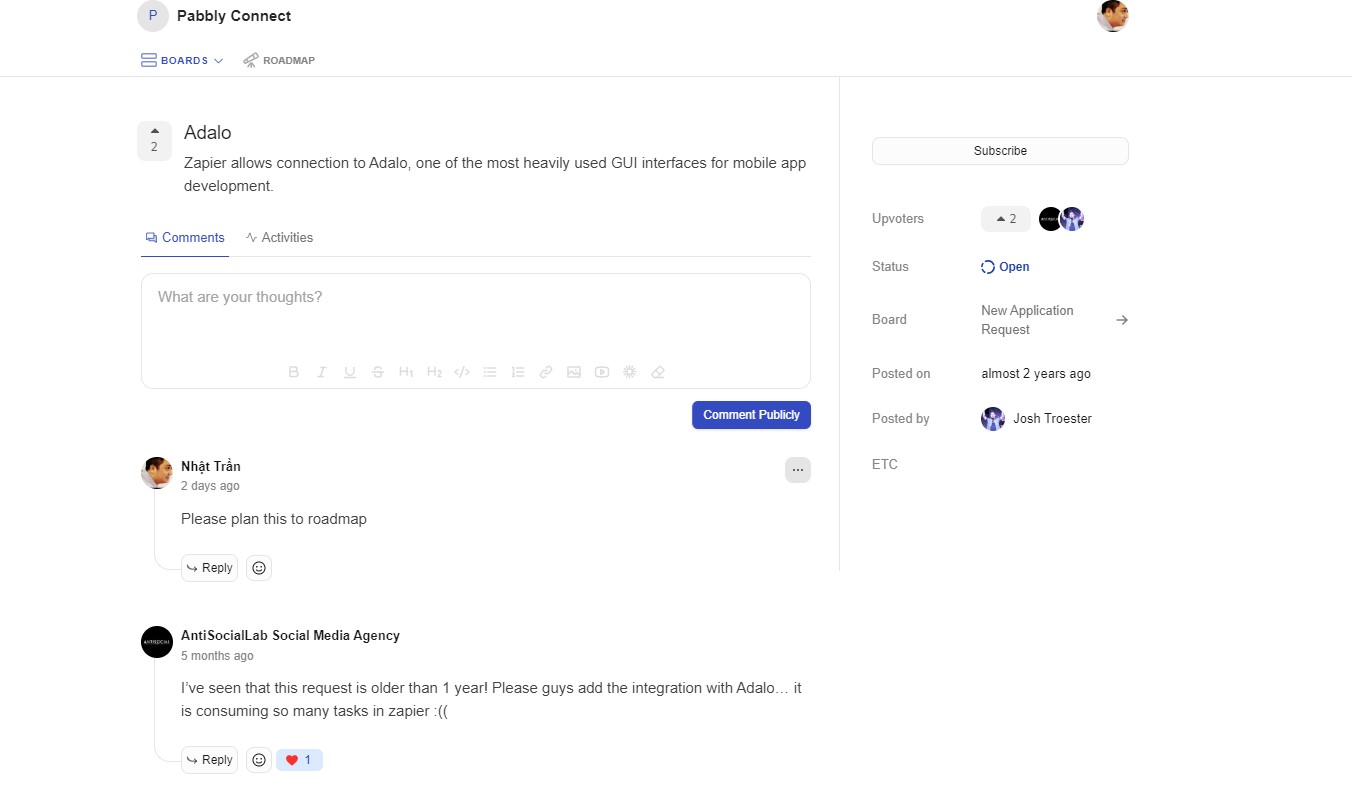
Task: Apply Heading 1 style in editor
Action: [x=406, y=372]
